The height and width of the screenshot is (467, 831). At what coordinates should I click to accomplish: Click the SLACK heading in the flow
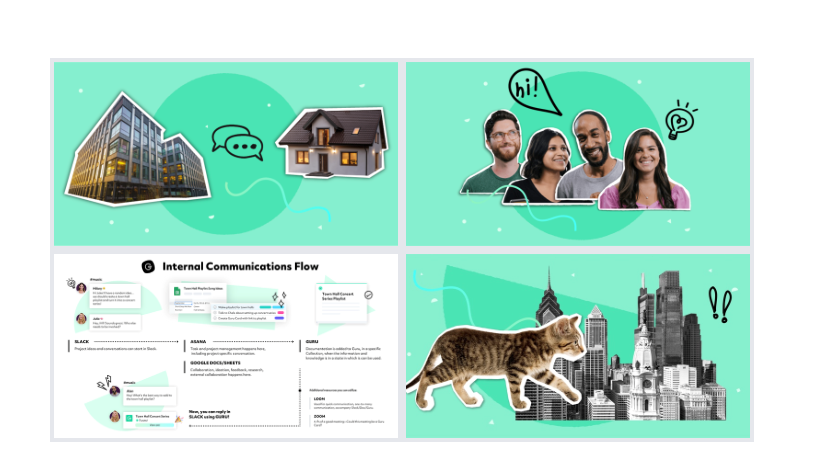[x=82, y=342]
